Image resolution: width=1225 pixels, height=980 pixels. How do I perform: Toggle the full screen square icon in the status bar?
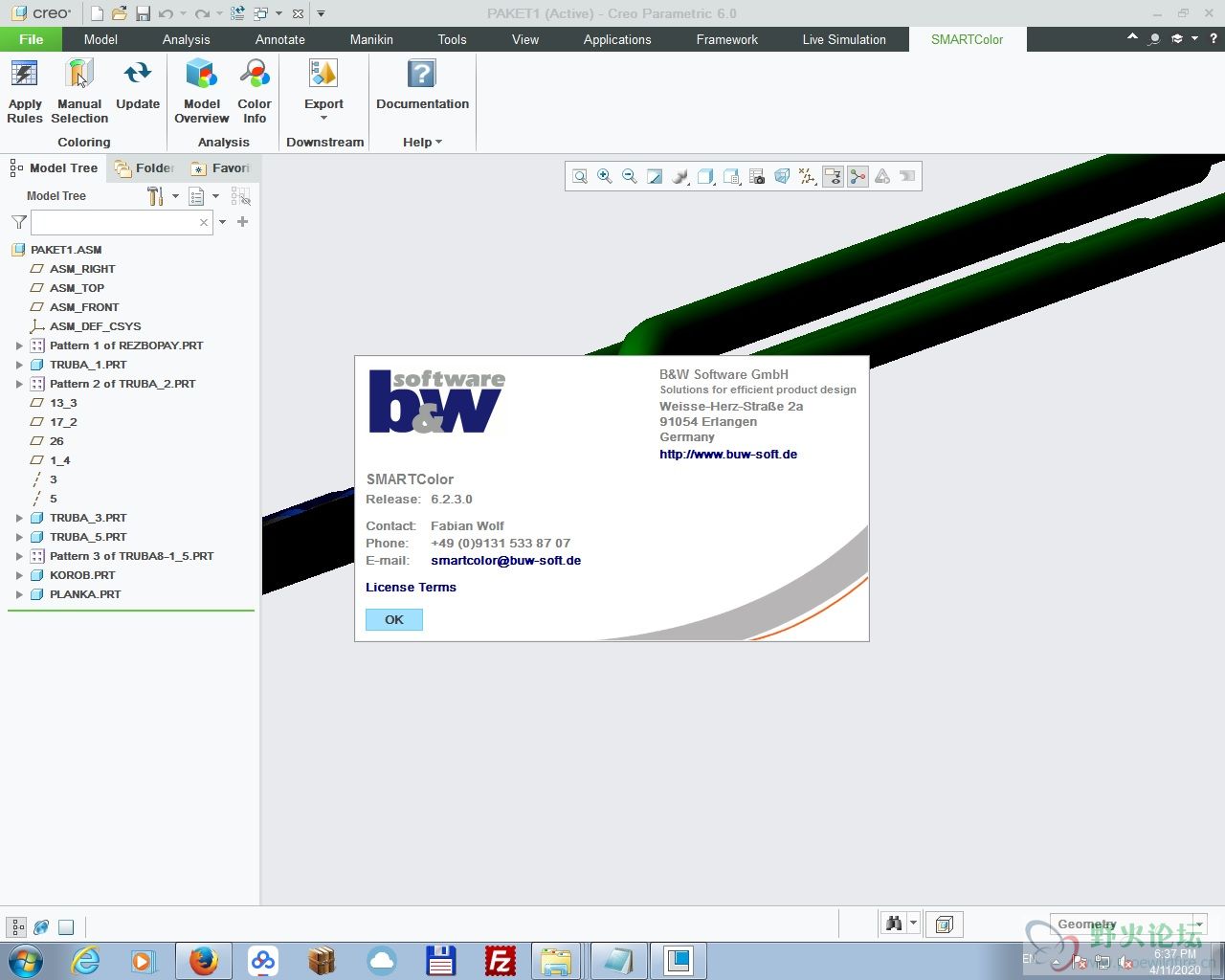(x=66, y=926)
